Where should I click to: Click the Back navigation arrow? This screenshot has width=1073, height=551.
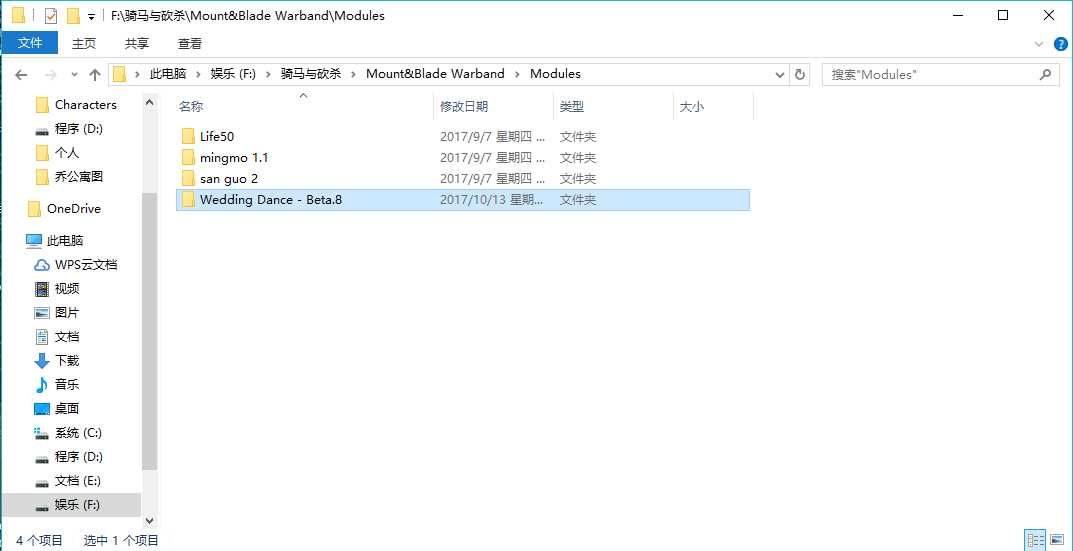[21, 74]
